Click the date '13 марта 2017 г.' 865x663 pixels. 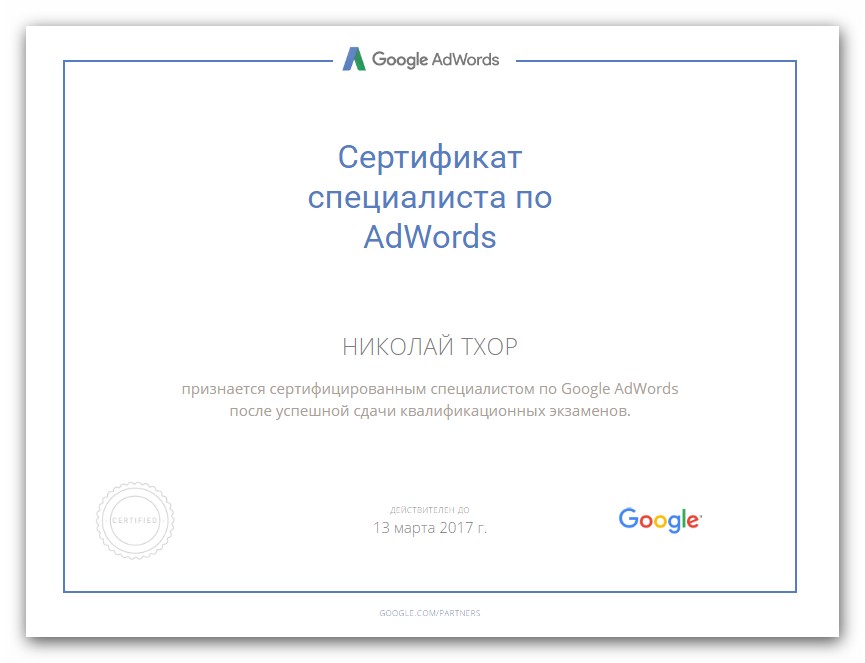point(430,528)
